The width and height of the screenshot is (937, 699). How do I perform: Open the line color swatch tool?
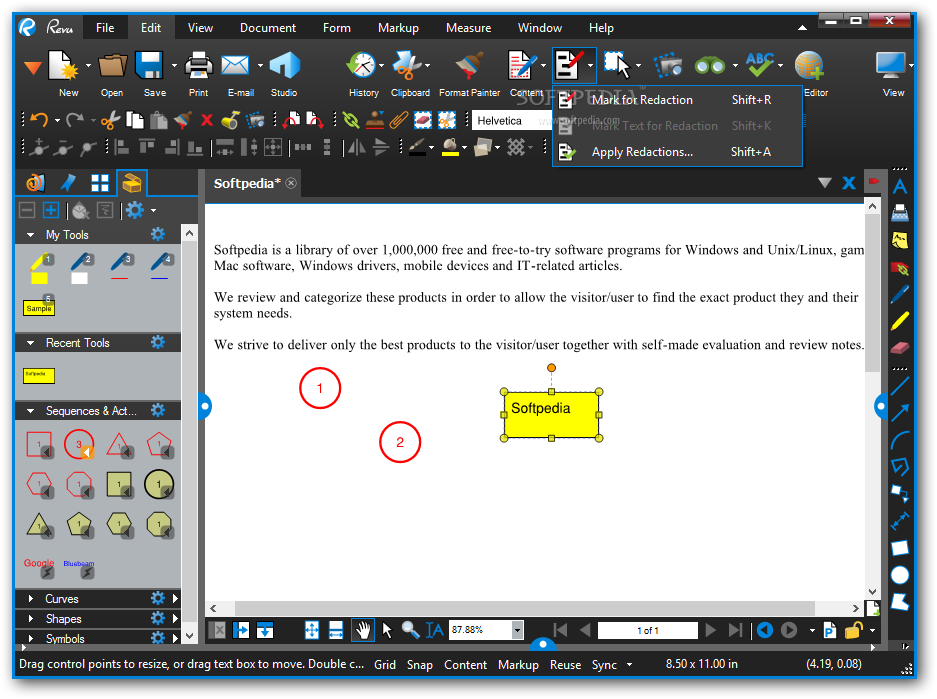click(x=417, y=147)
